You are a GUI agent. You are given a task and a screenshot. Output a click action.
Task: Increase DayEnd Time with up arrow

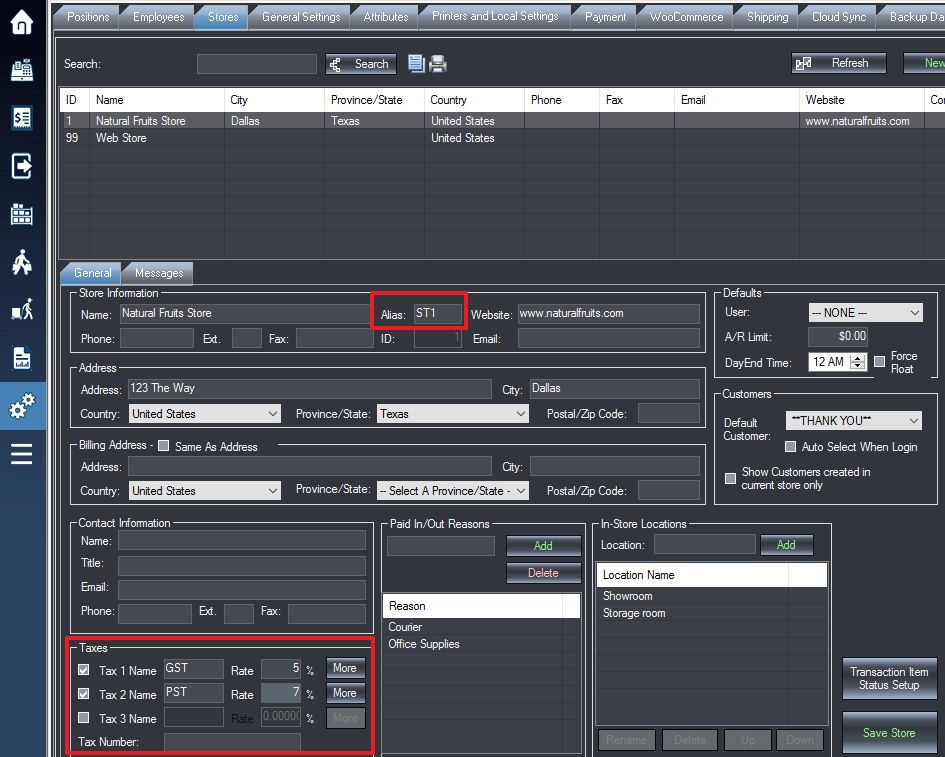(858, 358)
